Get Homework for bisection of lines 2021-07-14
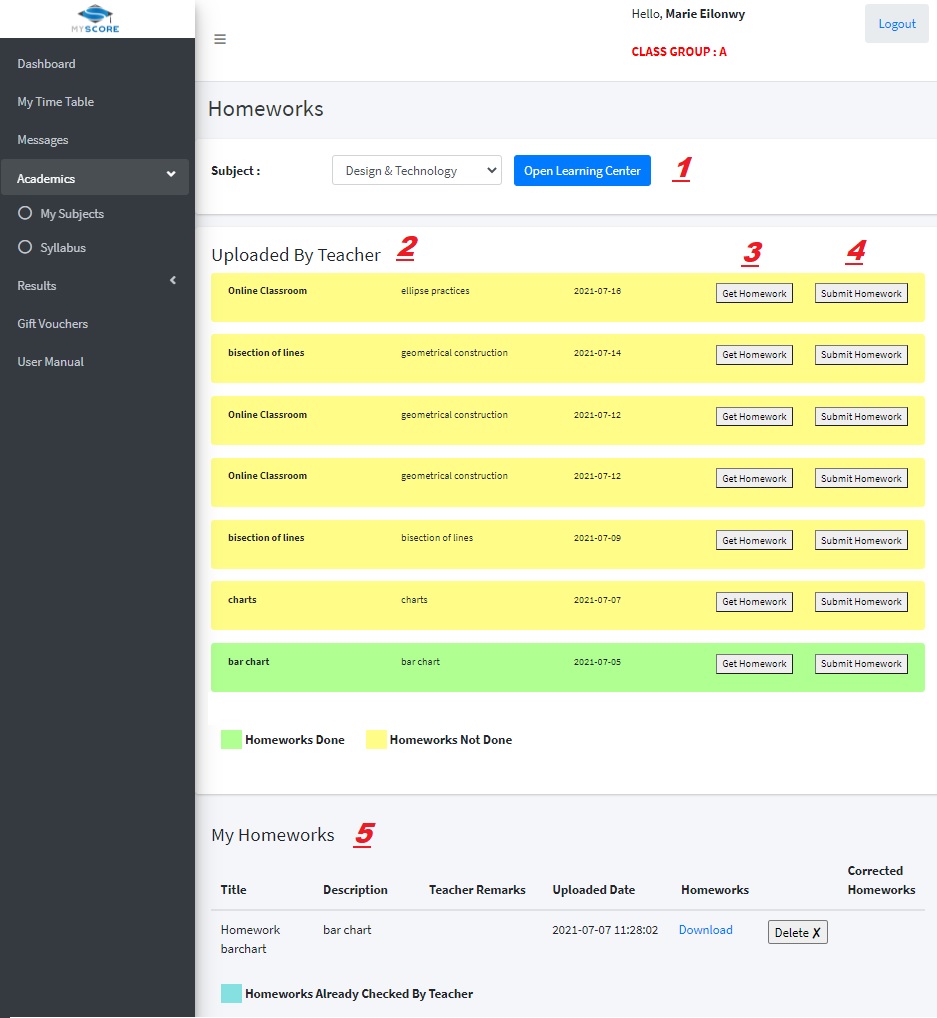 [x=754, y=354]
